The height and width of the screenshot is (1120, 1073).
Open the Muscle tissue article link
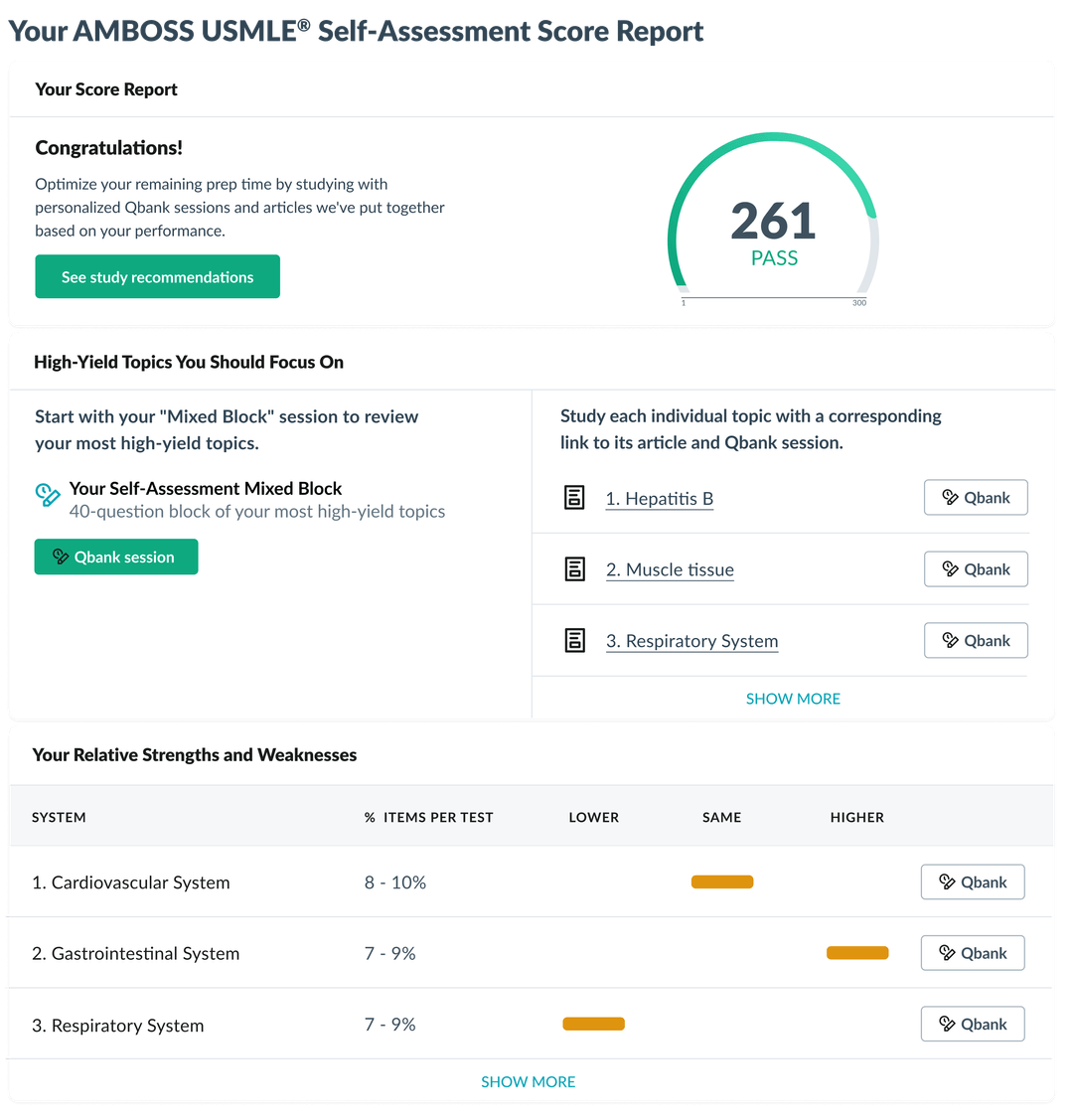(x=670, y=569)
